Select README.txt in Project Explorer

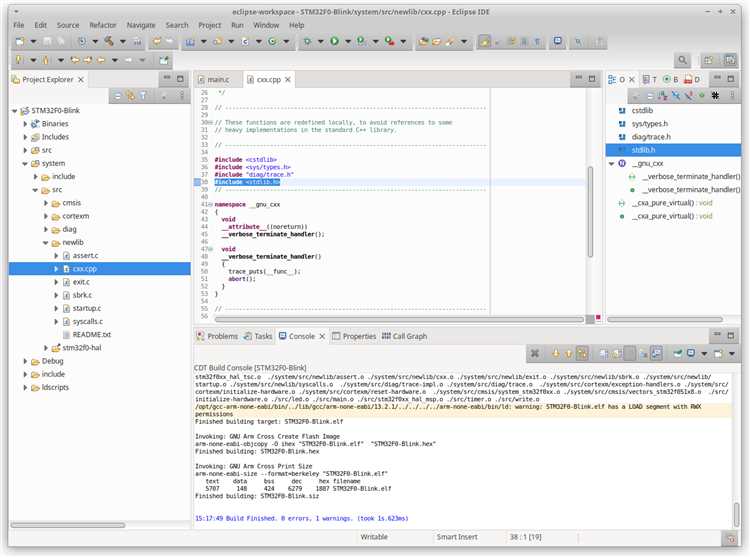[x=91, y=335]
